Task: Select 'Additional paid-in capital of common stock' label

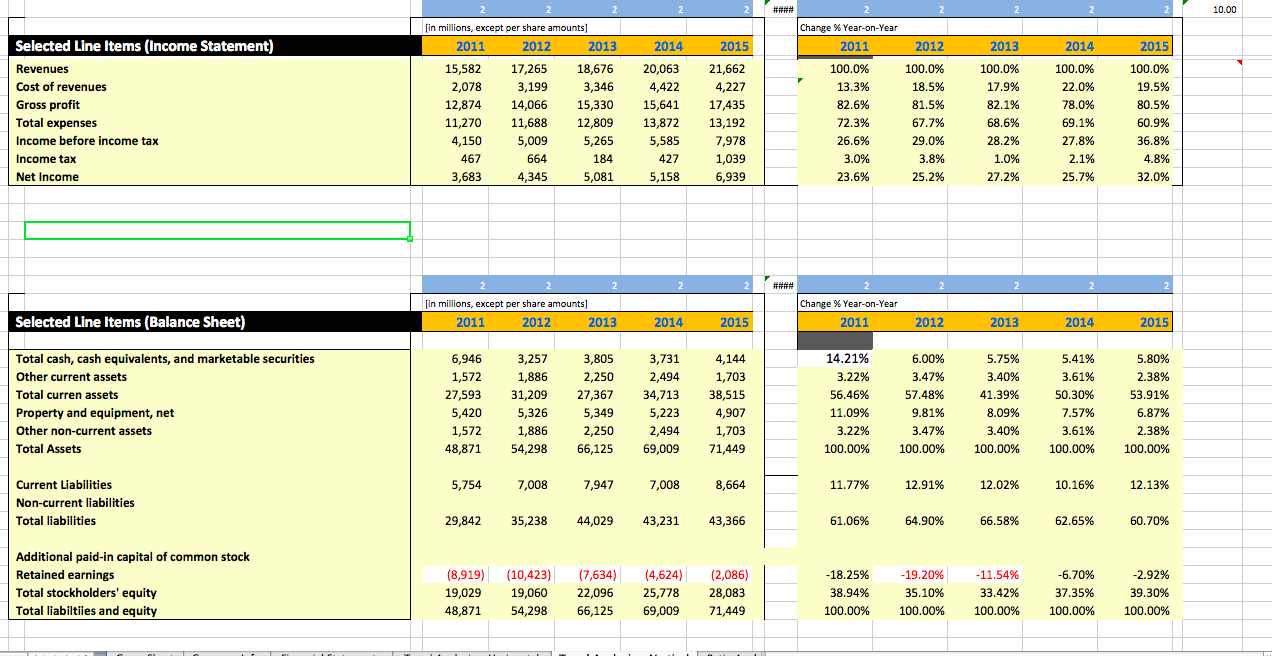Action: pos(133,557)
